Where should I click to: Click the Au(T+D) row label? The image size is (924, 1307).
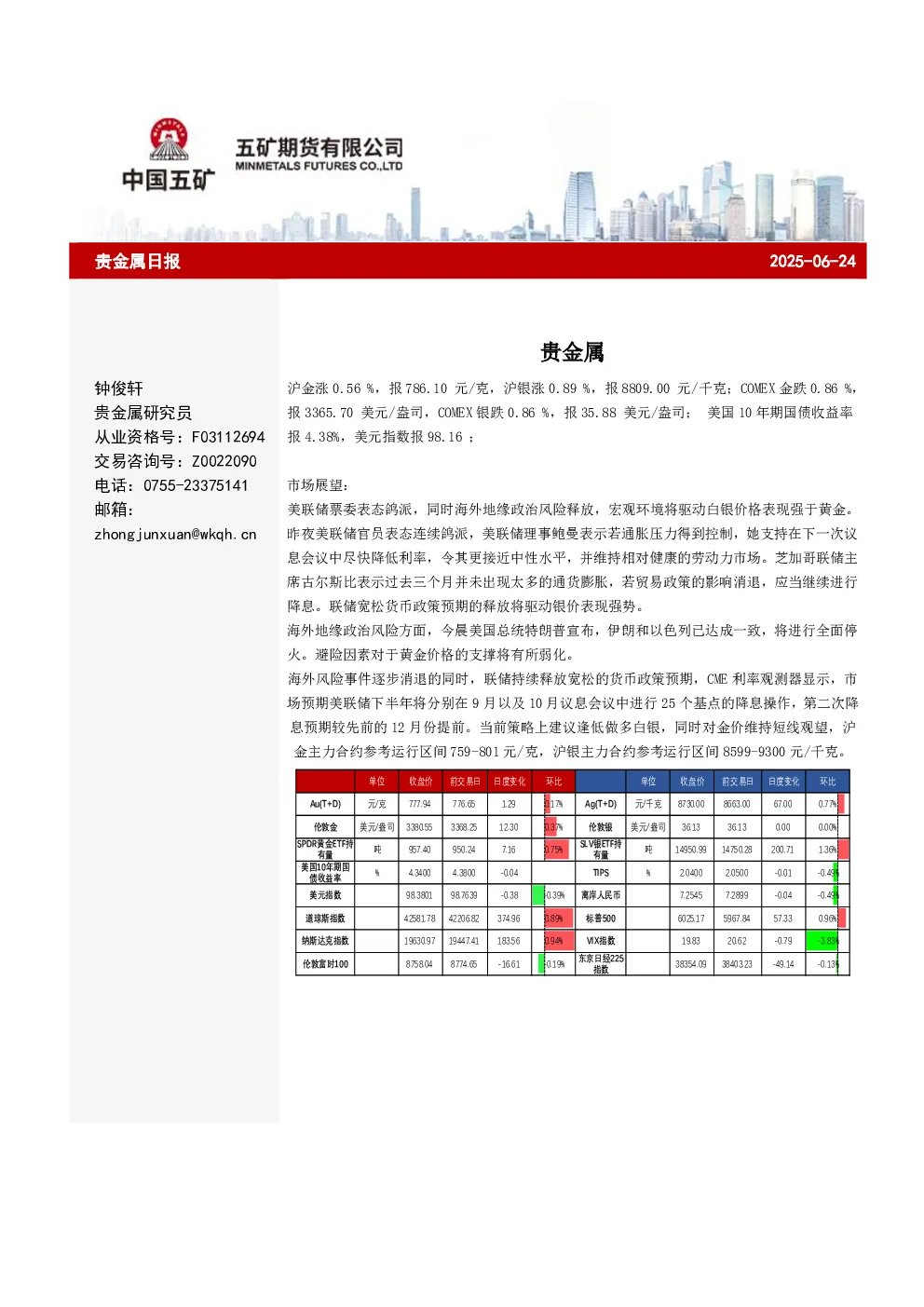(x=325, y=804)
